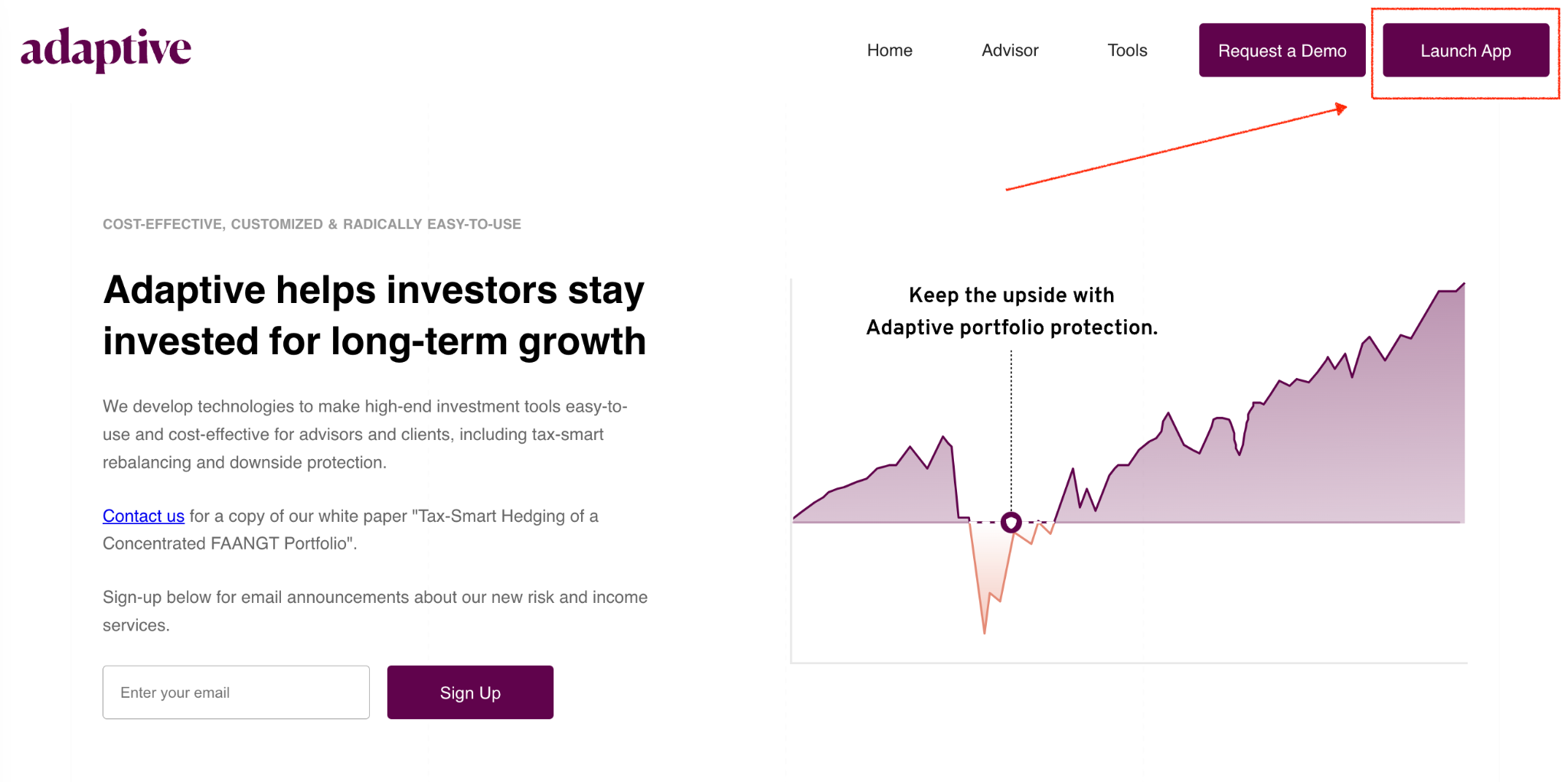The image size is (1568, 782).
Task: Follow the Contact us link
Action: (x=143, y=516)
